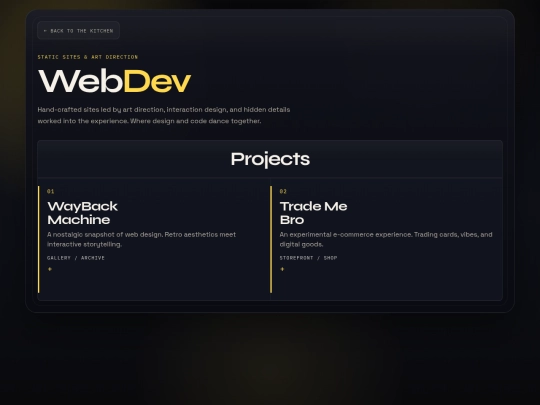Image resolution: width=540 pixels, height=405 pixels.
Task: Click the Projects section heading
Action: (270, 159)
